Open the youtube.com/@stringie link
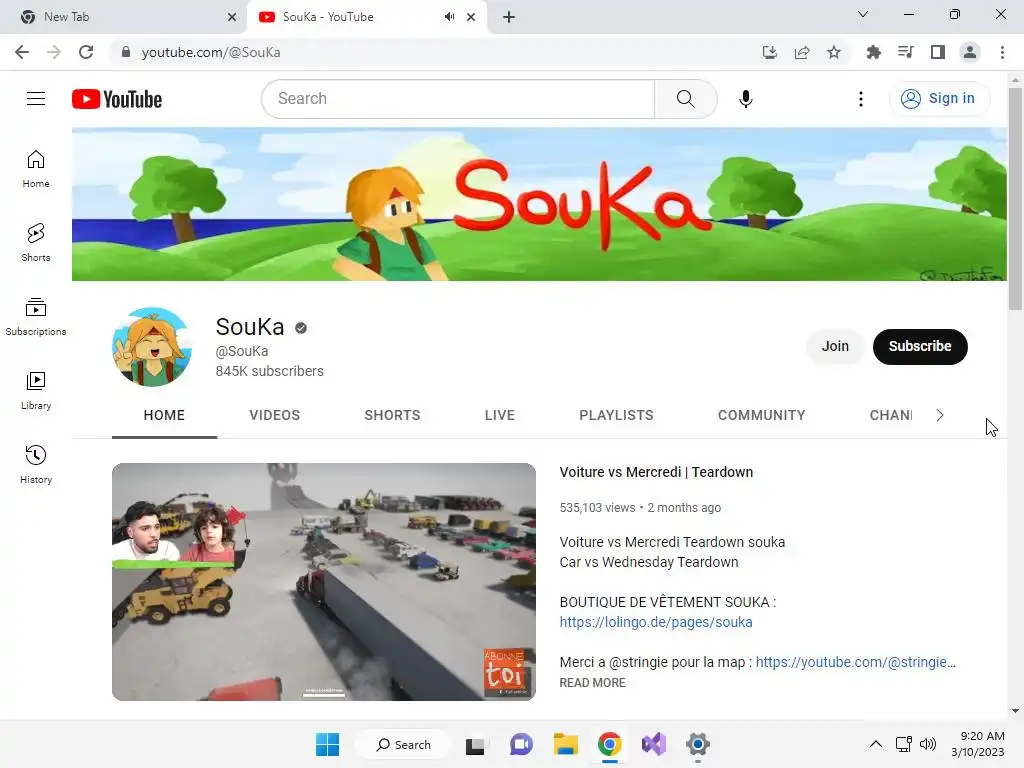The image size is (1024, 768). pos(856,662)
